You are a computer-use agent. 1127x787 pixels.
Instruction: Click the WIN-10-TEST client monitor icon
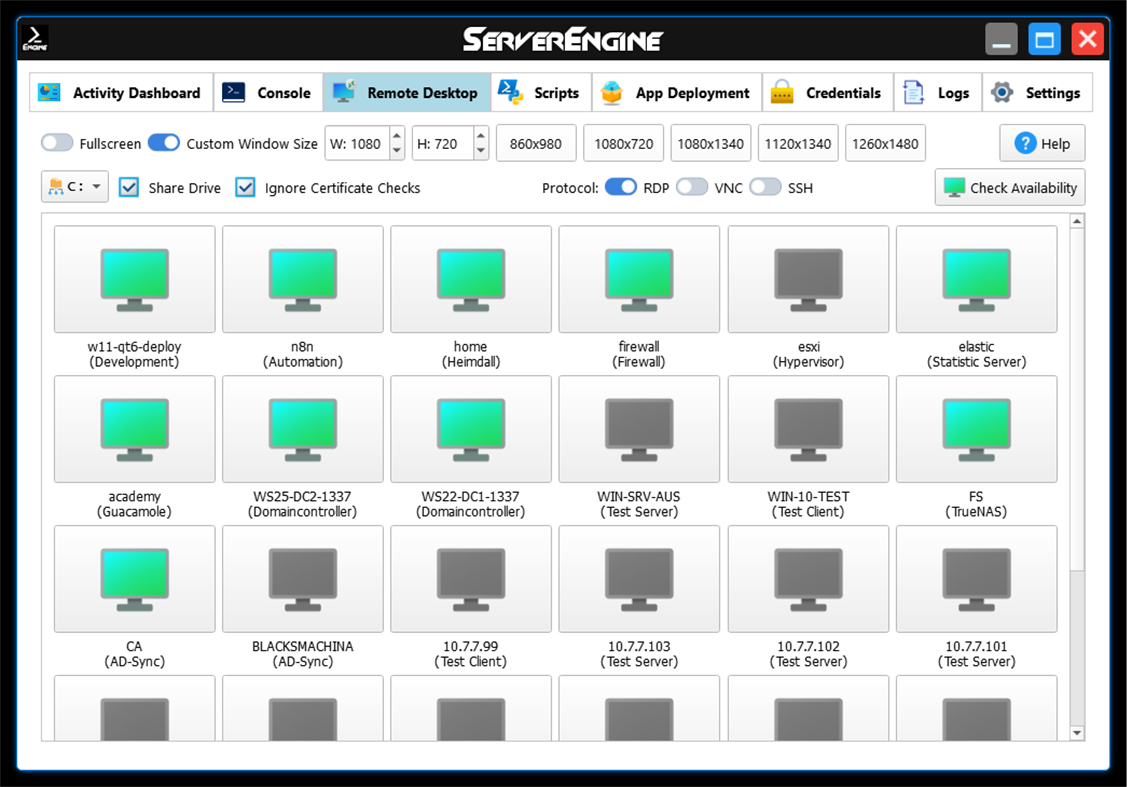point(808,428)
